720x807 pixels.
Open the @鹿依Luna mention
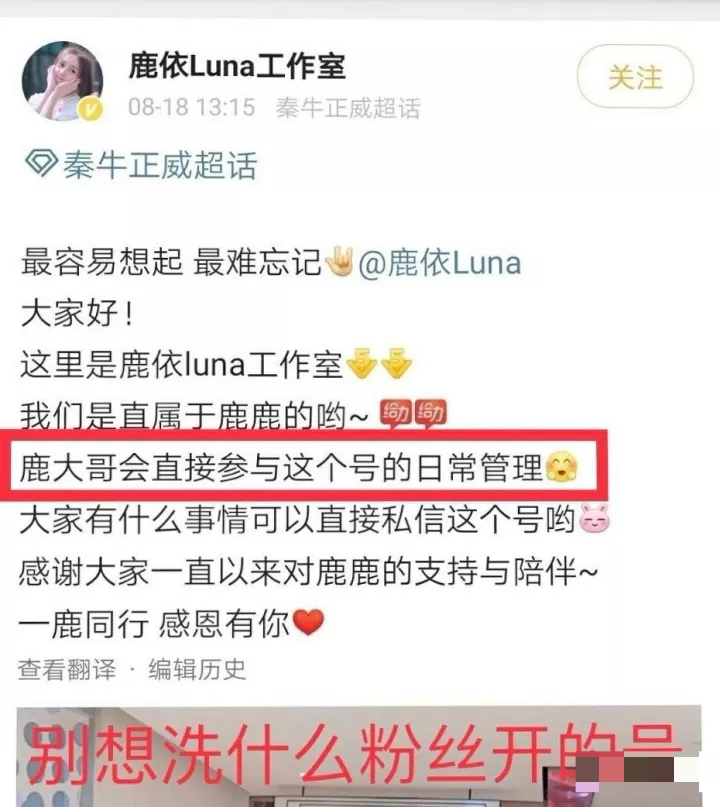coord(440,263)
